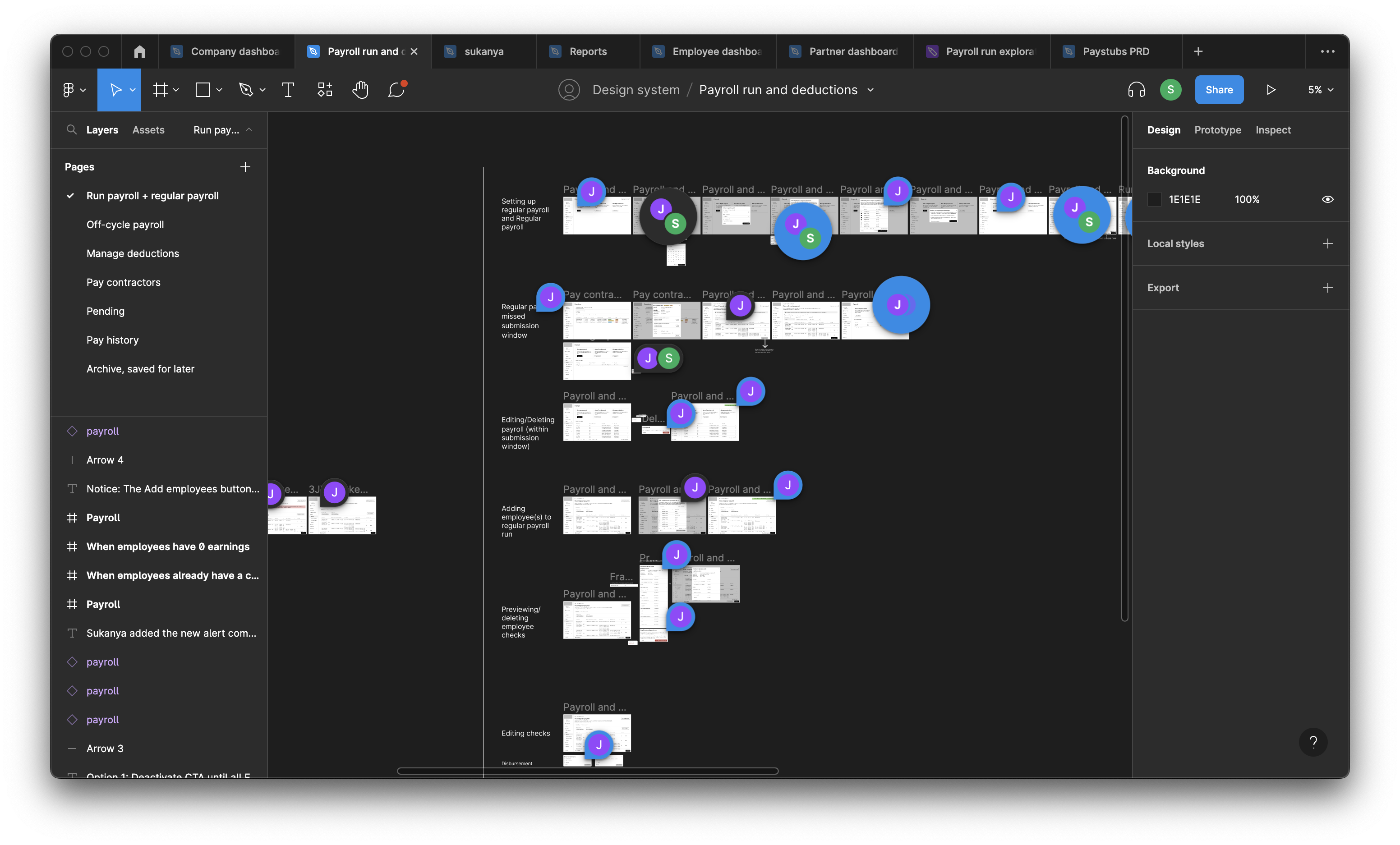
Task: Add an export setting with plus icon
Action: 1327,287
